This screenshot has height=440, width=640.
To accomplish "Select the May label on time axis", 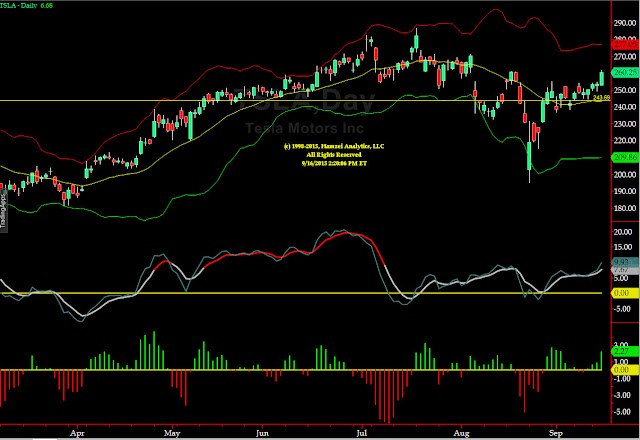I will (172, 433).
